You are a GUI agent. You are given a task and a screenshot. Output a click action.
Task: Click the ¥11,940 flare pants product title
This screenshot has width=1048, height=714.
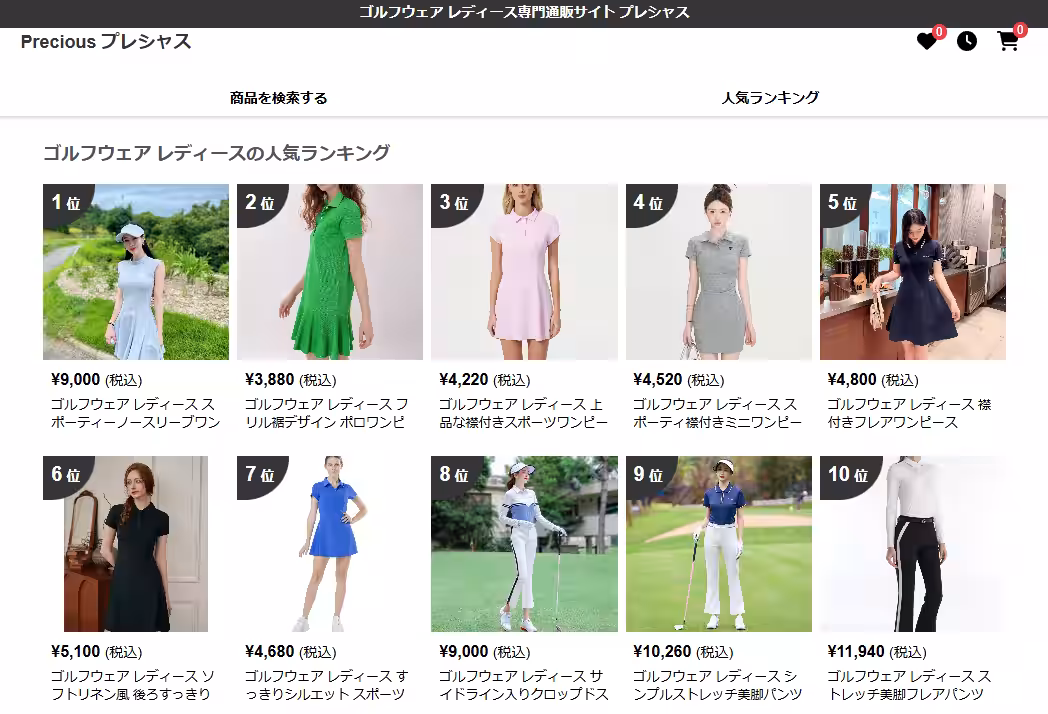[x=909, y=685]
